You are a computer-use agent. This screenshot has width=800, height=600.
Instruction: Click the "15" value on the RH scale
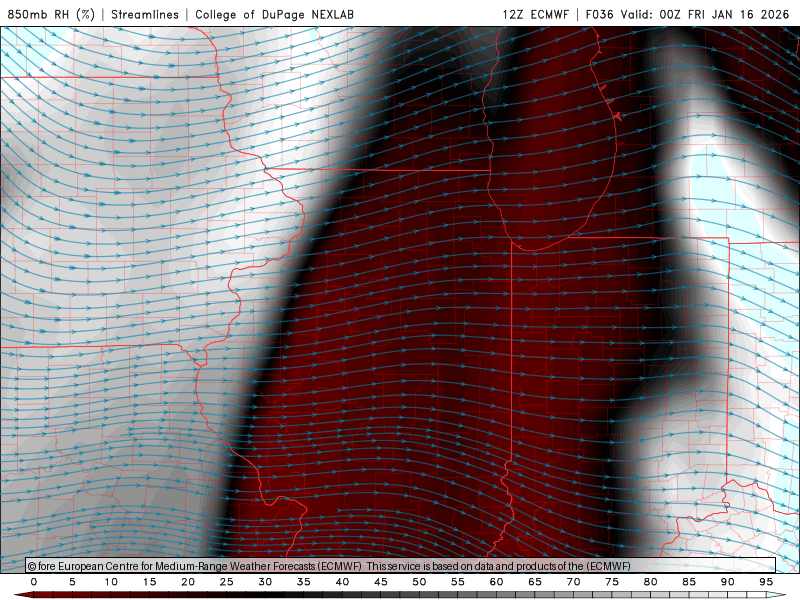click(x=149, y=582)
